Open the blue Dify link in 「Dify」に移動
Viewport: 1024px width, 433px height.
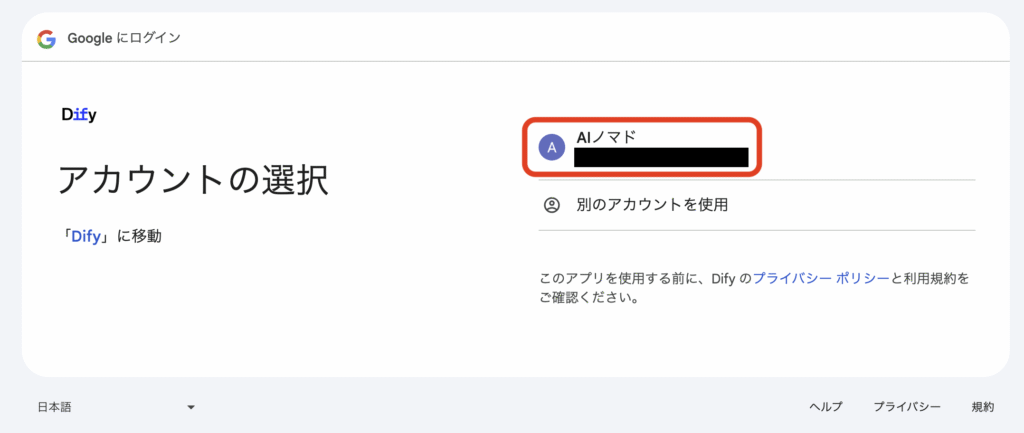click(85, 236)
